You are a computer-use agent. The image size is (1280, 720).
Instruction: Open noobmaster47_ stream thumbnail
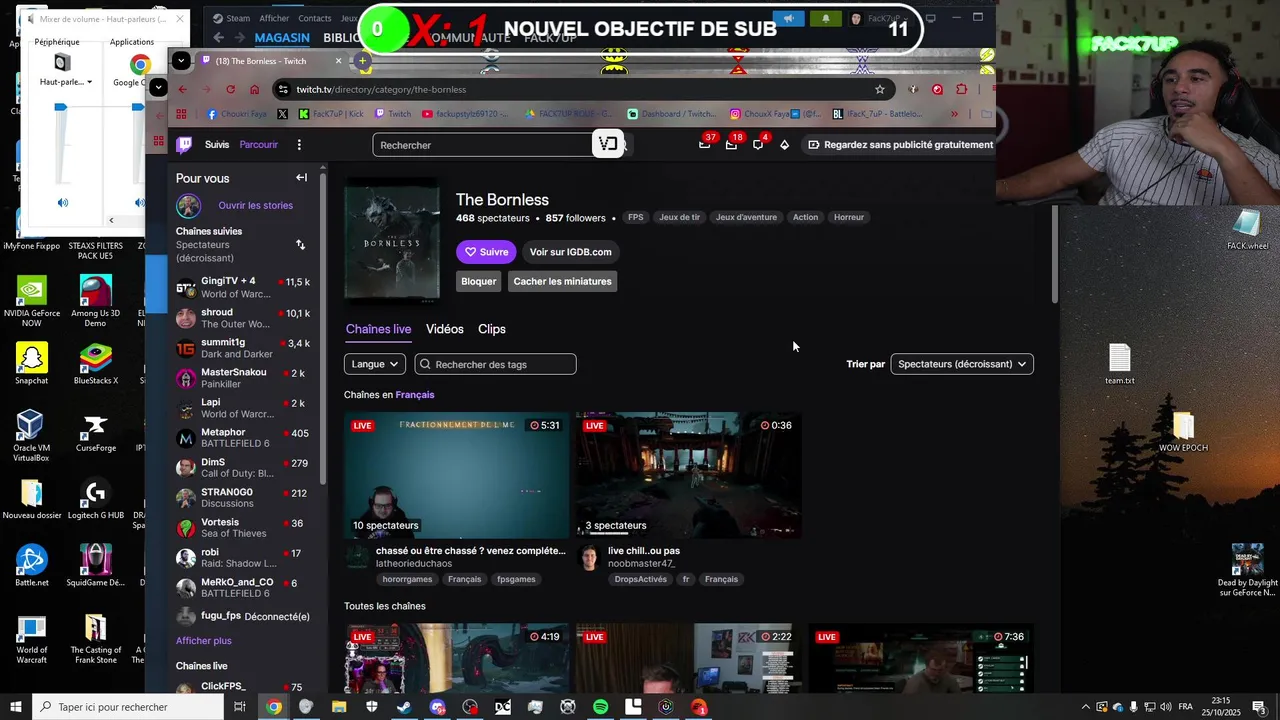click(x=688, y=475)
